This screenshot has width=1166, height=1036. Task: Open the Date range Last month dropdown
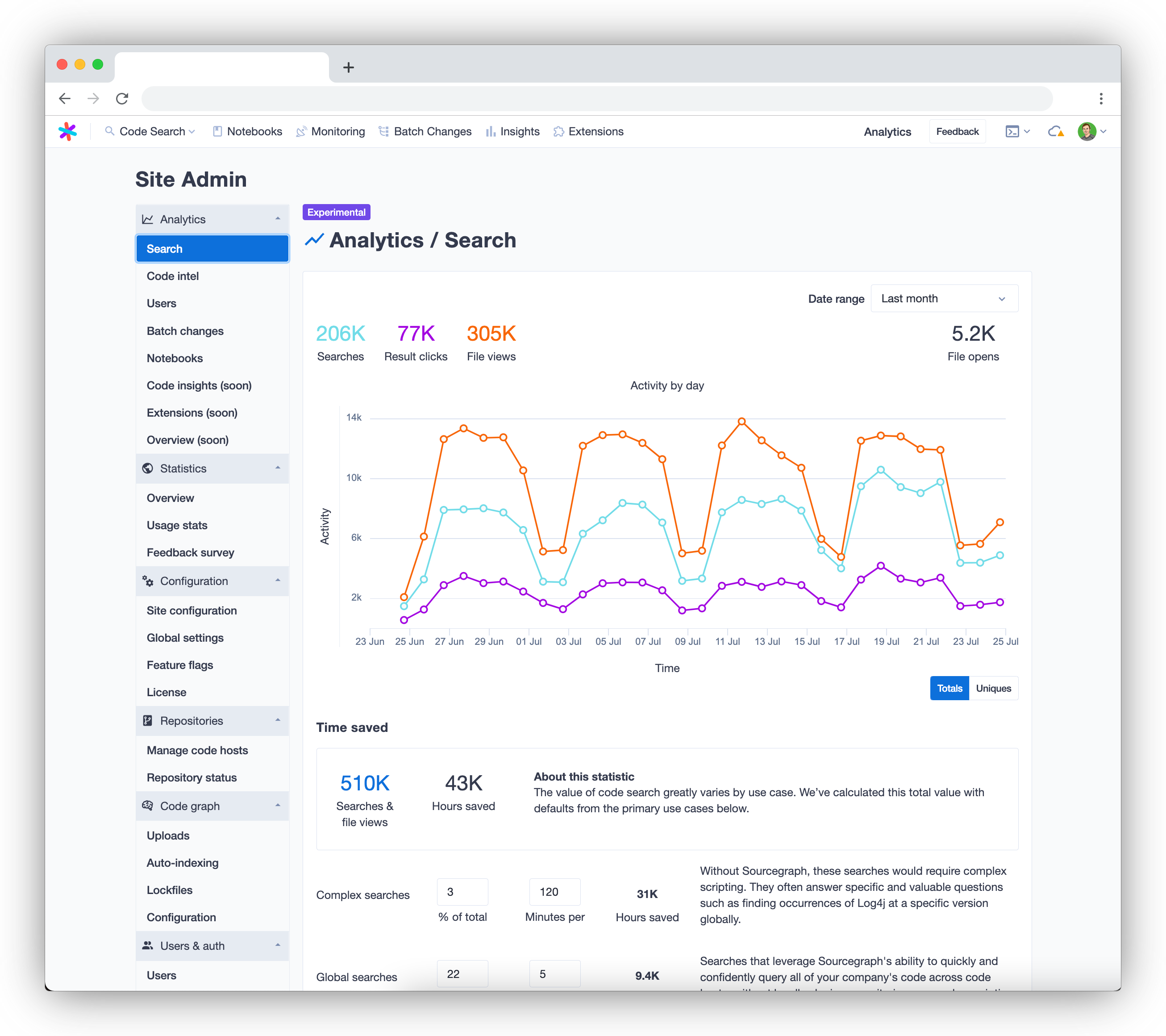coord(944,298)
